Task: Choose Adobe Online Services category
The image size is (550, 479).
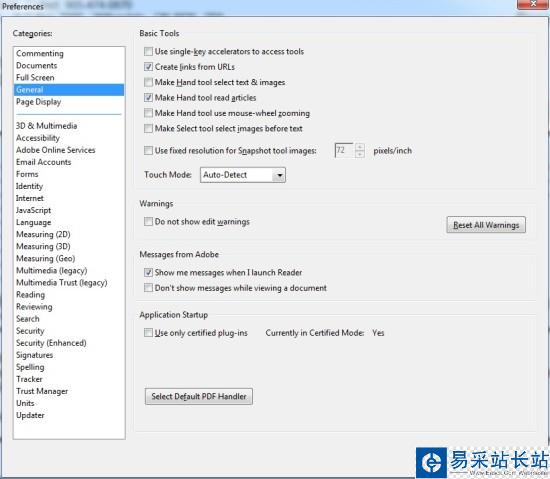Action: [69, 150]
